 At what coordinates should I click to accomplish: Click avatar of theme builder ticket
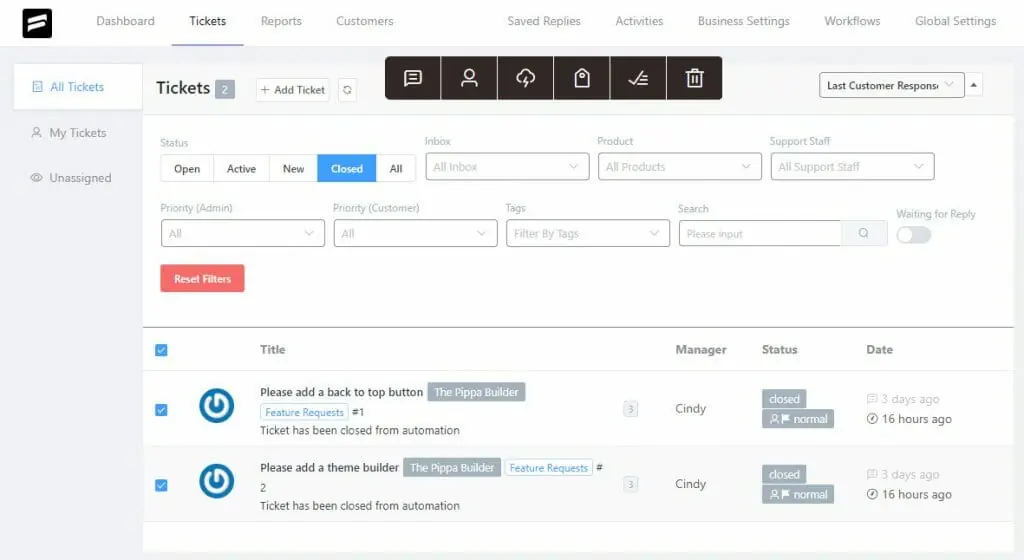pos(217,481)
